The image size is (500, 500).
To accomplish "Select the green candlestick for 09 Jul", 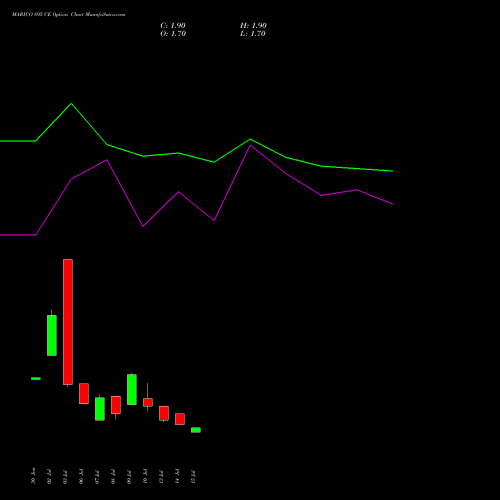I will pos(132,389).
